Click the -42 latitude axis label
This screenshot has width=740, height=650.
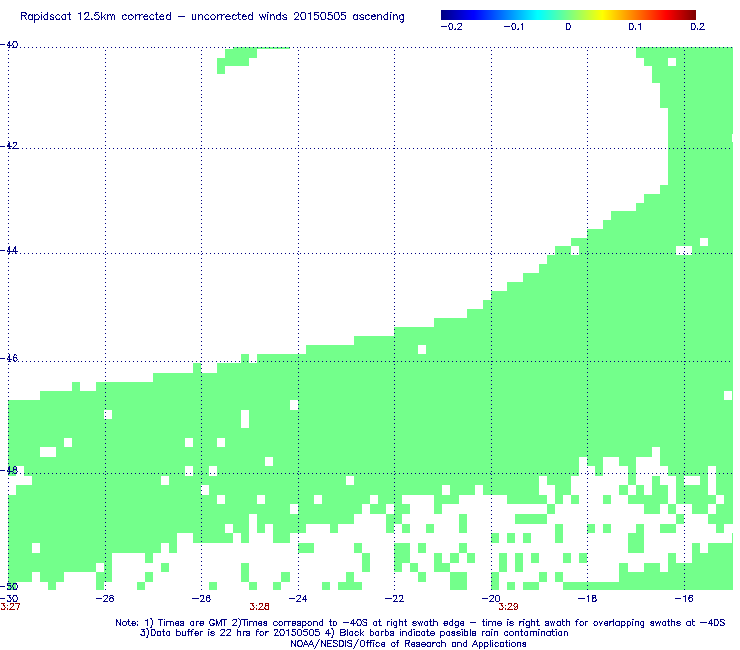pyautogui.click(x=9, y=145)
